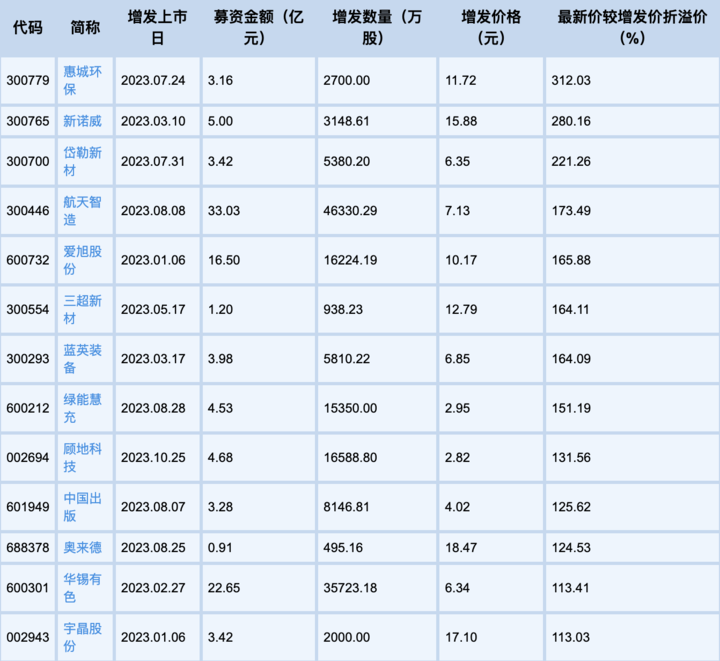This screenshot has height=661, width=720.
Task: Click the premium value 221.26
Action: pos(571,162)
